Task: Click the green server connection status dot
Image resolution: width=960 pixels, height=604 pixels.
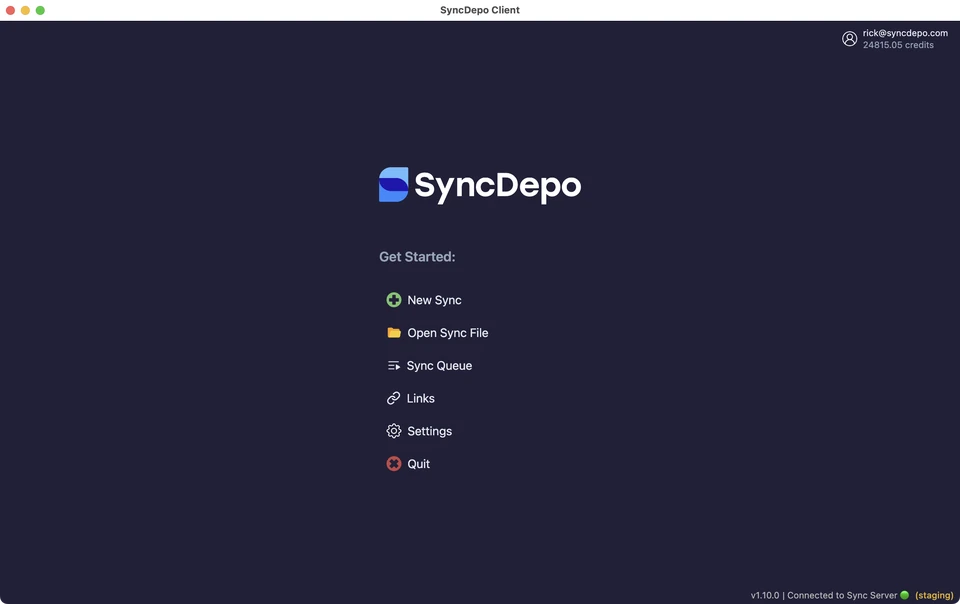Action: 904,595
